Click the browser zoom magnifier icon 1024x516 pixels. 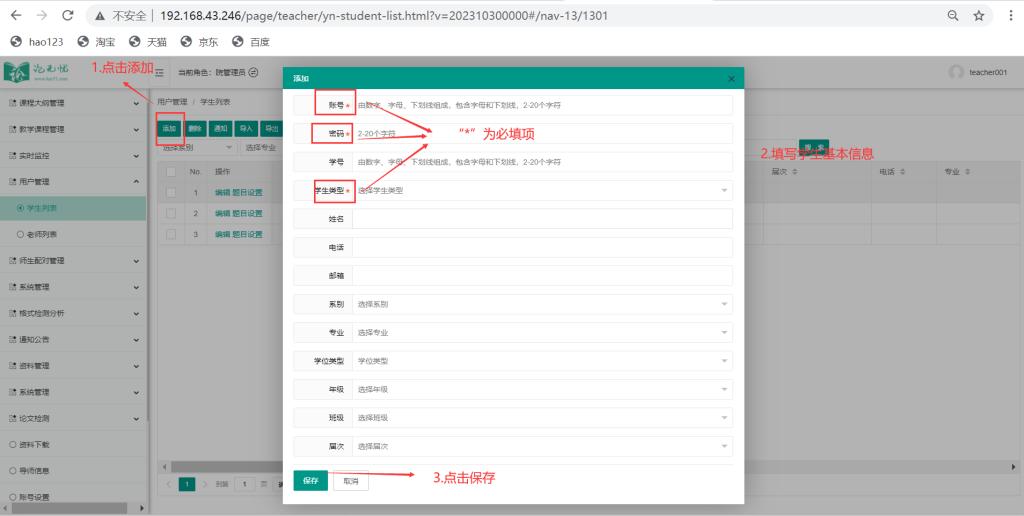click(x=953, y=16)
